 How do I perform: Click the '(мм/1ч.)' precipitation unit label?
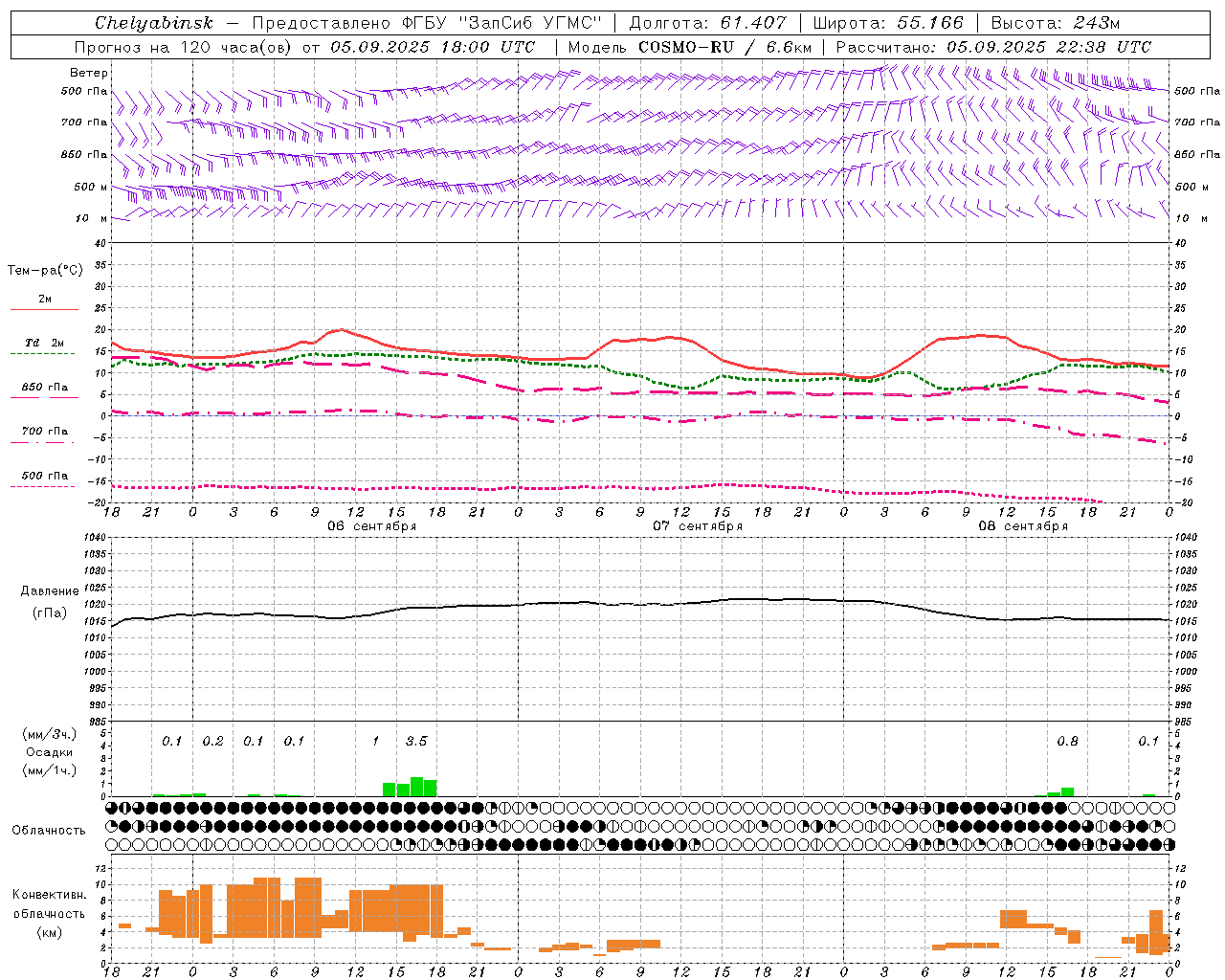[x=49, y=770]
